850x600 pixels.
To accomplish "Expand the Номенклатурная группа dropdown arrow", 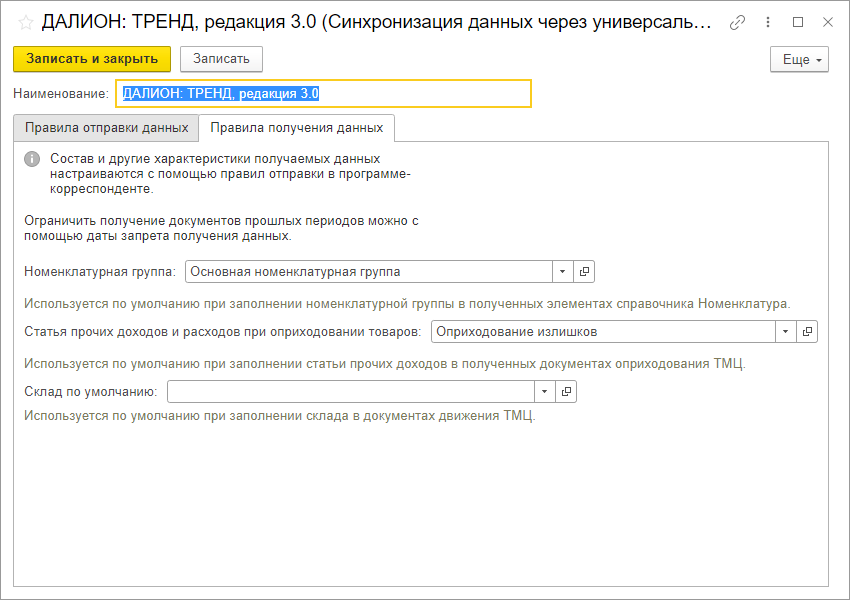I will pos(562,271).
